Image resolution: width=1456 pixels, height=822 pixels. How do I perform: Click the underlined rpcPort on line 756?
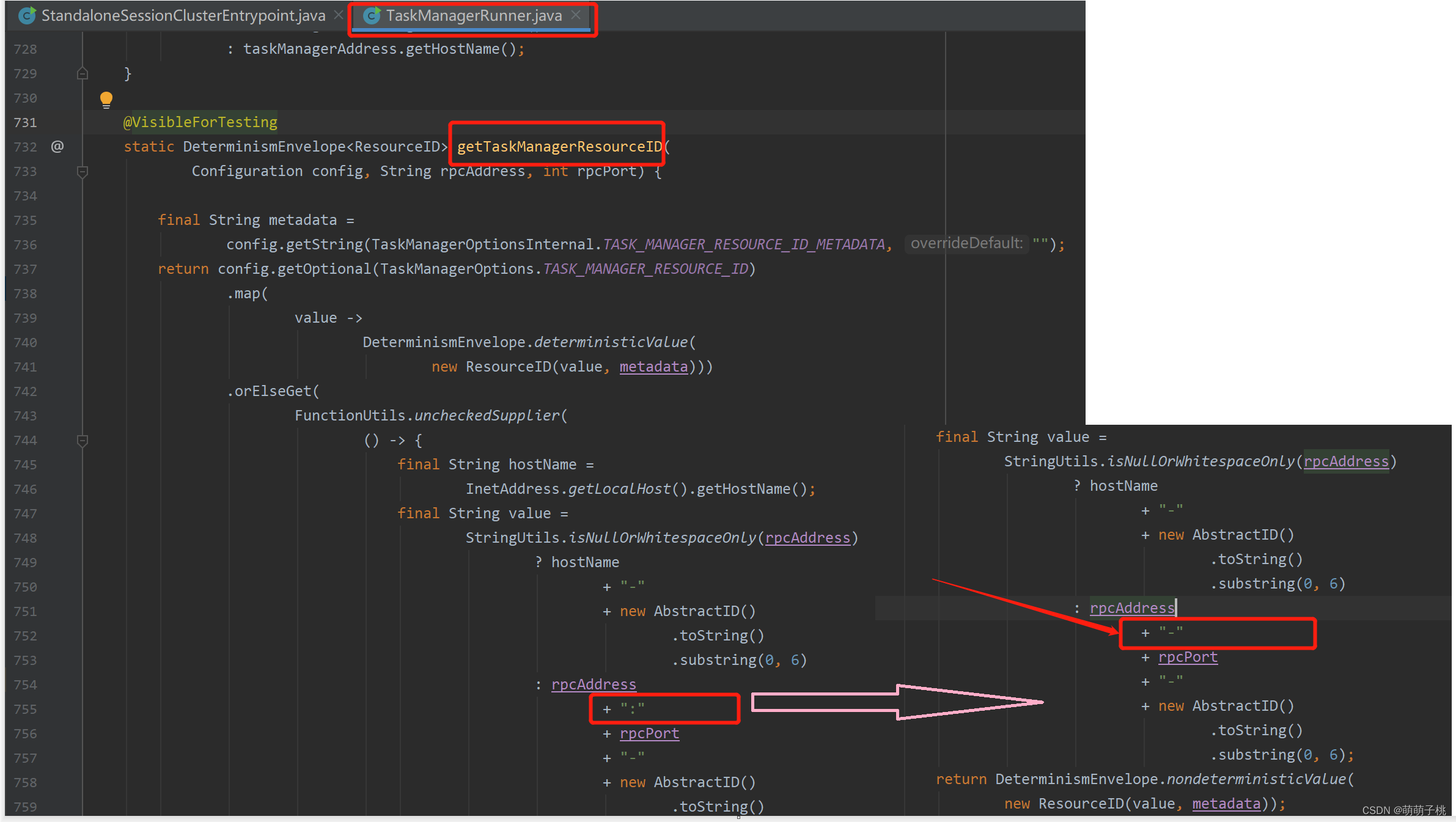coord(649,733)
